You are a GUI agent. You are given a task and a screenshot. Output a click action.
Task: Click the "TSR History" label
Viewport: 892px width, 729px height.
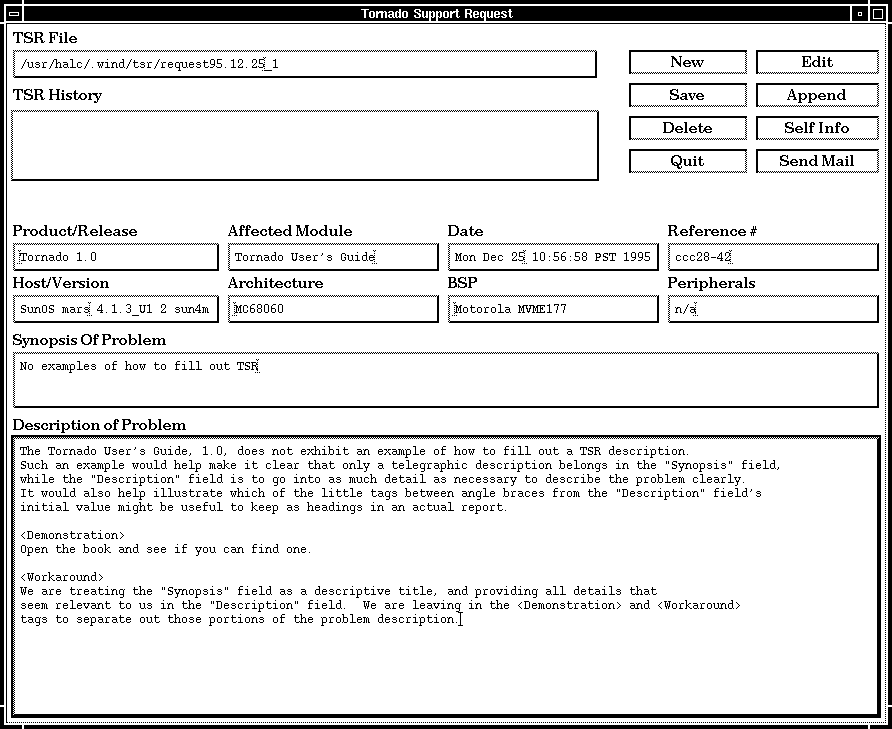point(57,95)
